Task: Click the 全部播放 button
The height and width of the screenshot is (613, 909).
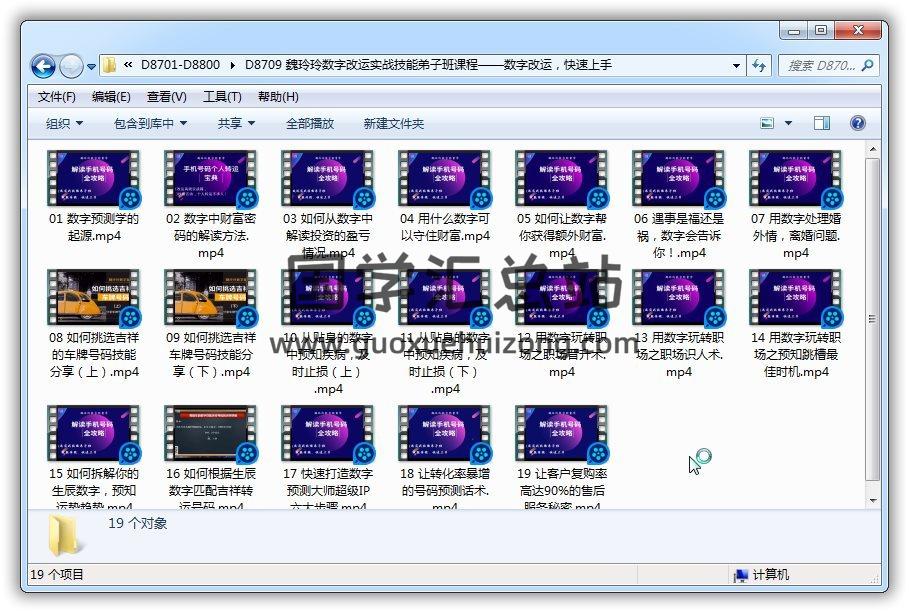Action: pos(310,124)
